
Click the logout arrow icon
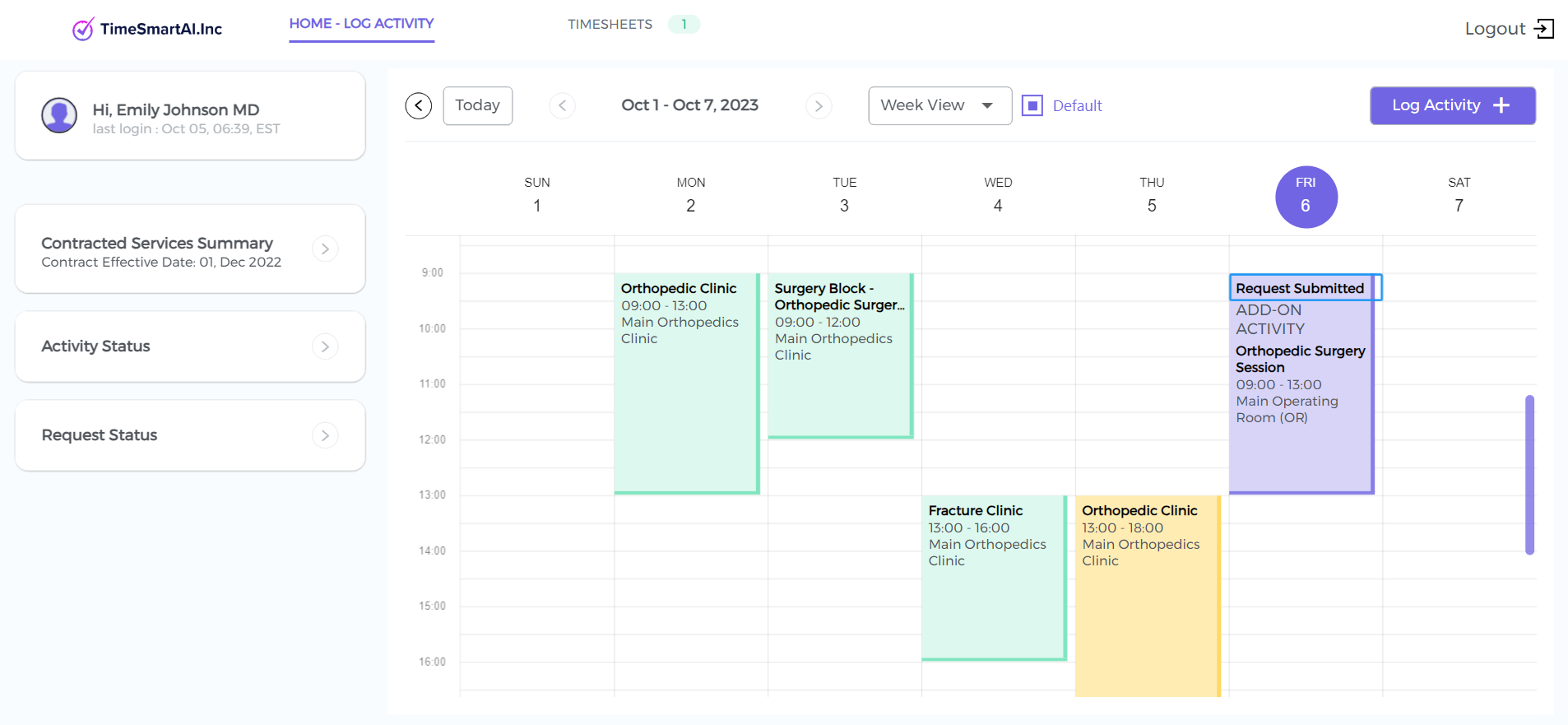1544,29
